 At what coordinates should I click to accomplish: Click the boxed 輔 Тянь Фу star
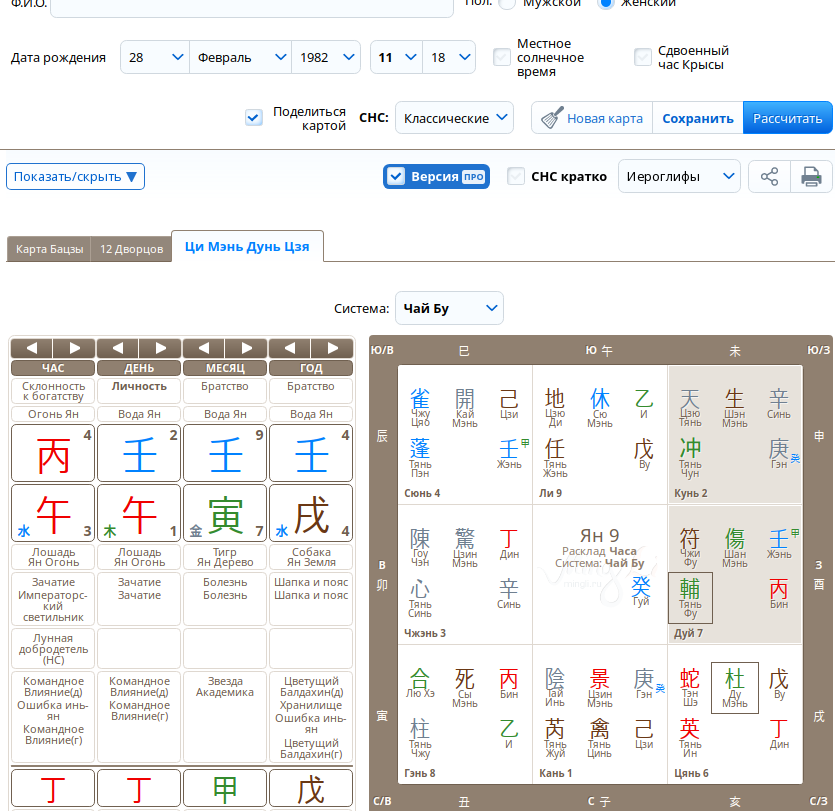(690, 597)
